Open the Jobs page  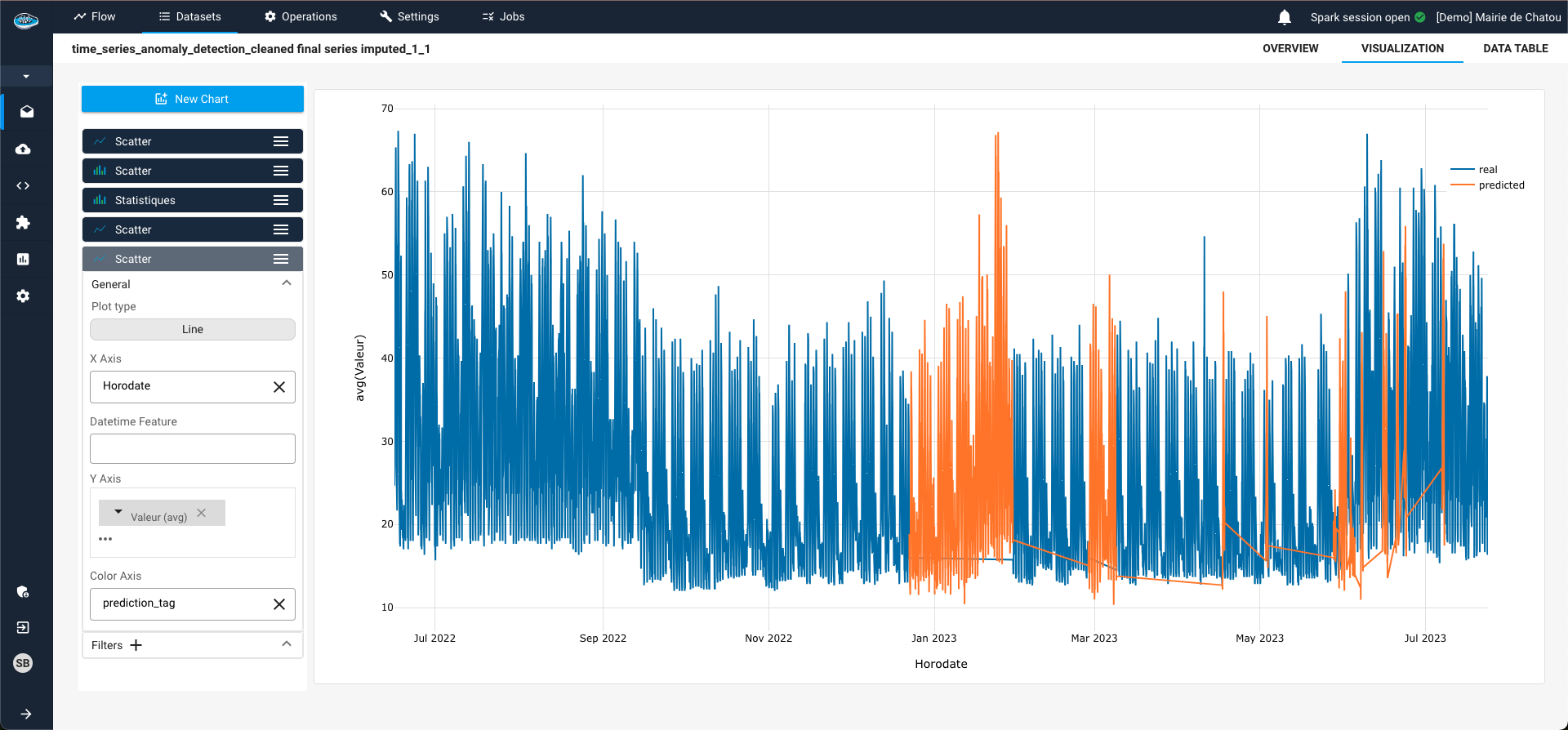click(503, 16)
